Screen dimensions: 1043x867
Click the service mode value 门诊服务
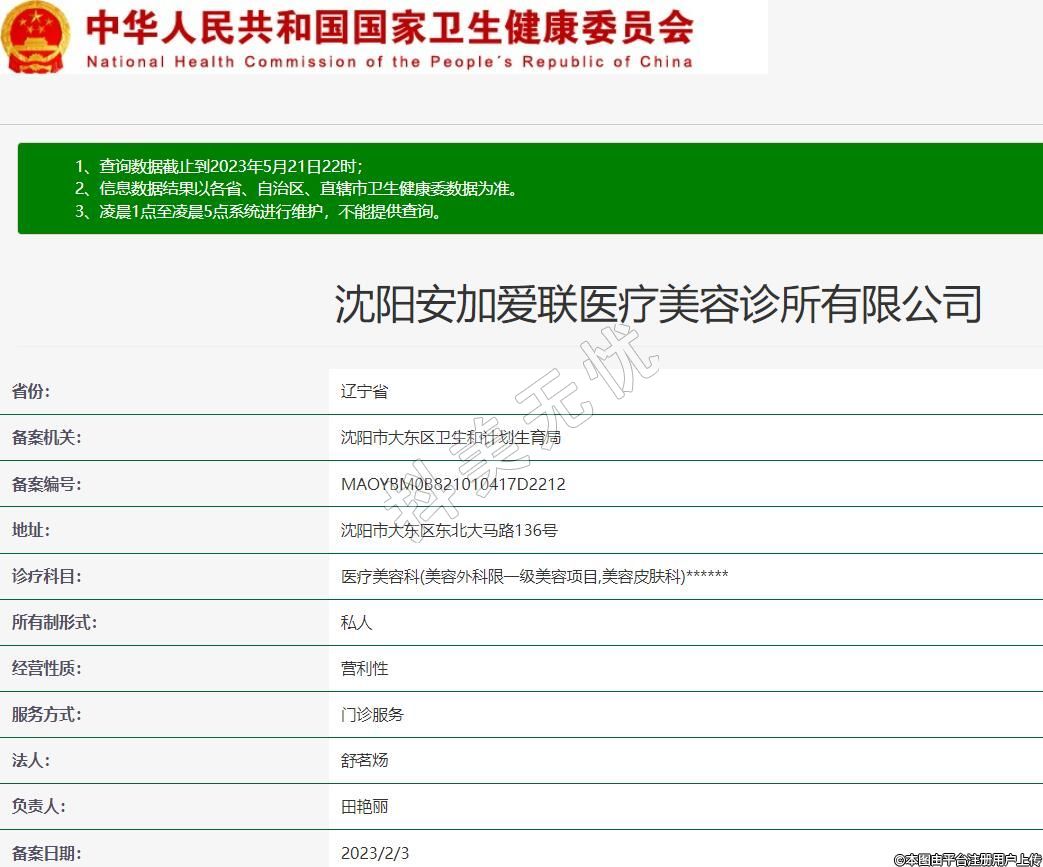tap(372, 714)
